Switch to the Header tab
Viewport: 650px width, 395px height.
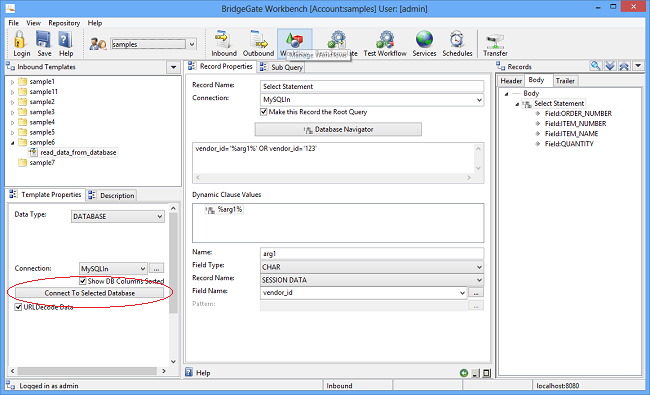pos(511,81)
